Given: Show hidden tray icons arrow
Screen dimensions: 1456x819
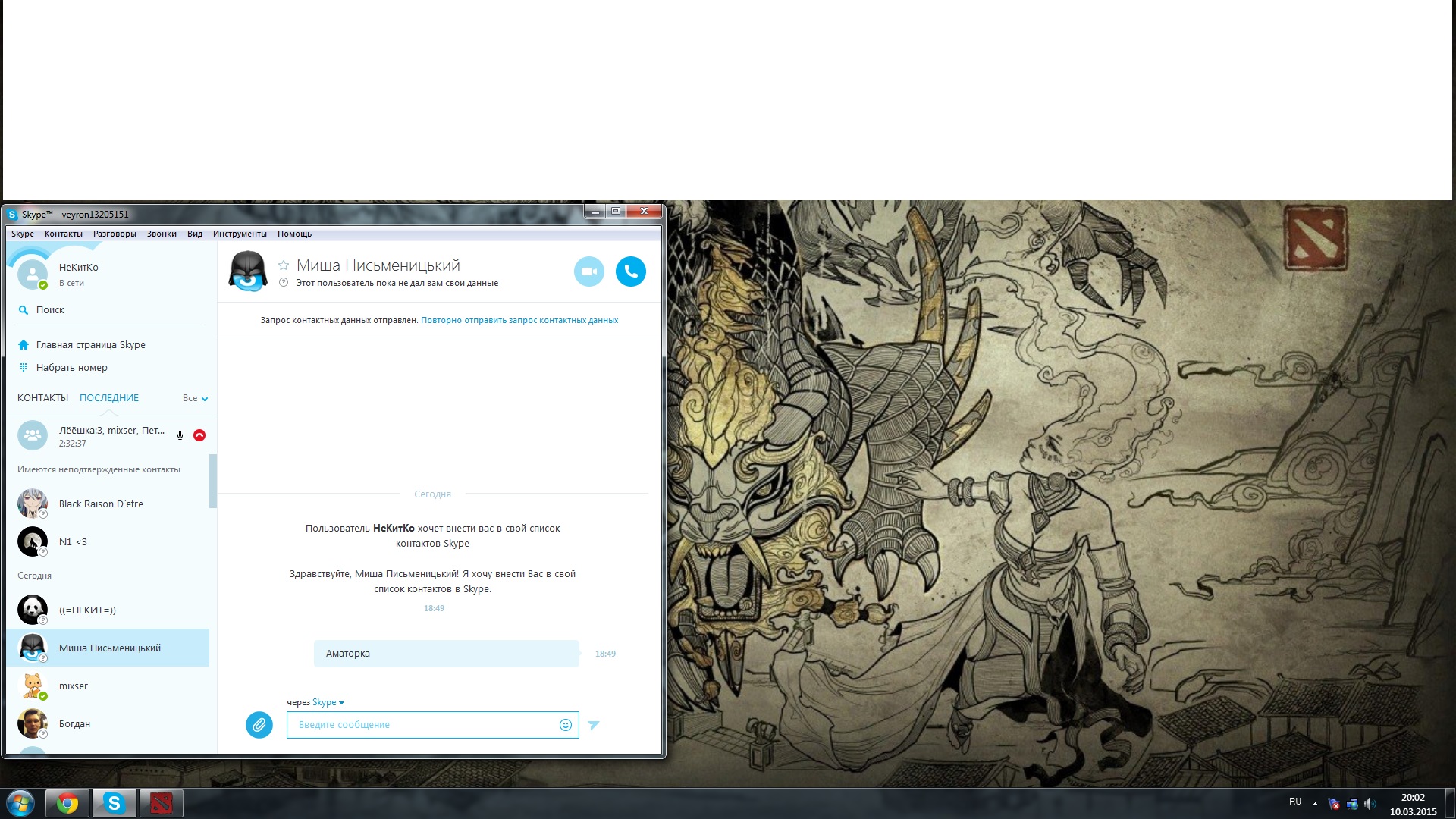Looking at the screenshot, I should (1315, 804).
